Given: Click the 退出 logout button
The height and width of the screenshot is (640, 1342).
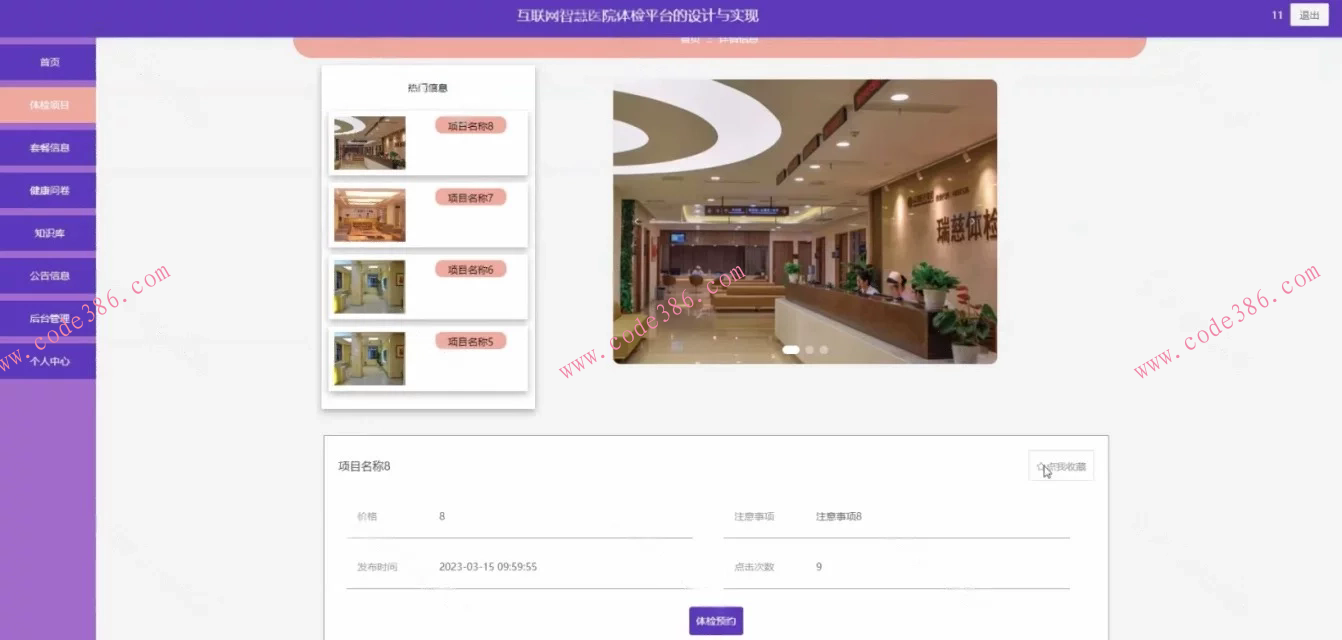Looking at the screenshot, I should point(1310,15).
